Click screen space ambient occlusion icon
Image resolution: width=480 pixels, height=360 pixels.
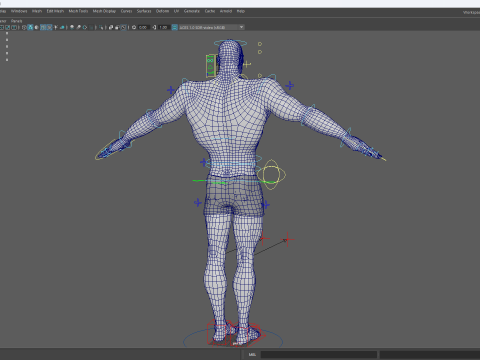point(72,27)
